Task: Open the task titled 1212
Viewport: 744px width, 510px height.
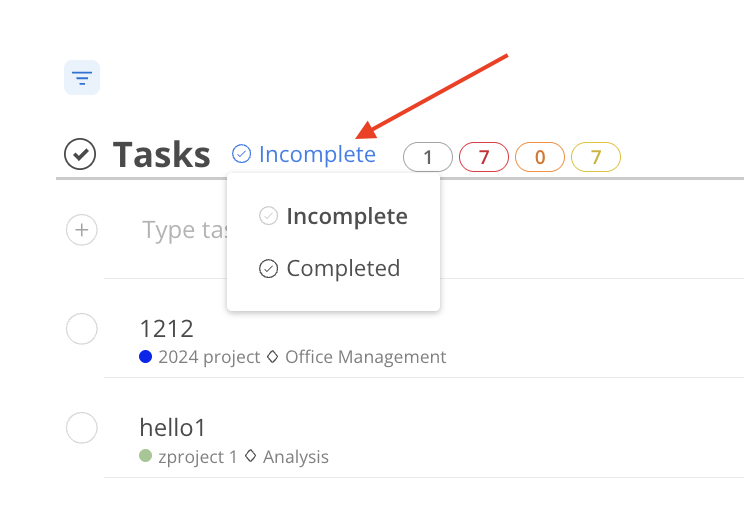Action: pyautogui.click(x=167, y=328)
